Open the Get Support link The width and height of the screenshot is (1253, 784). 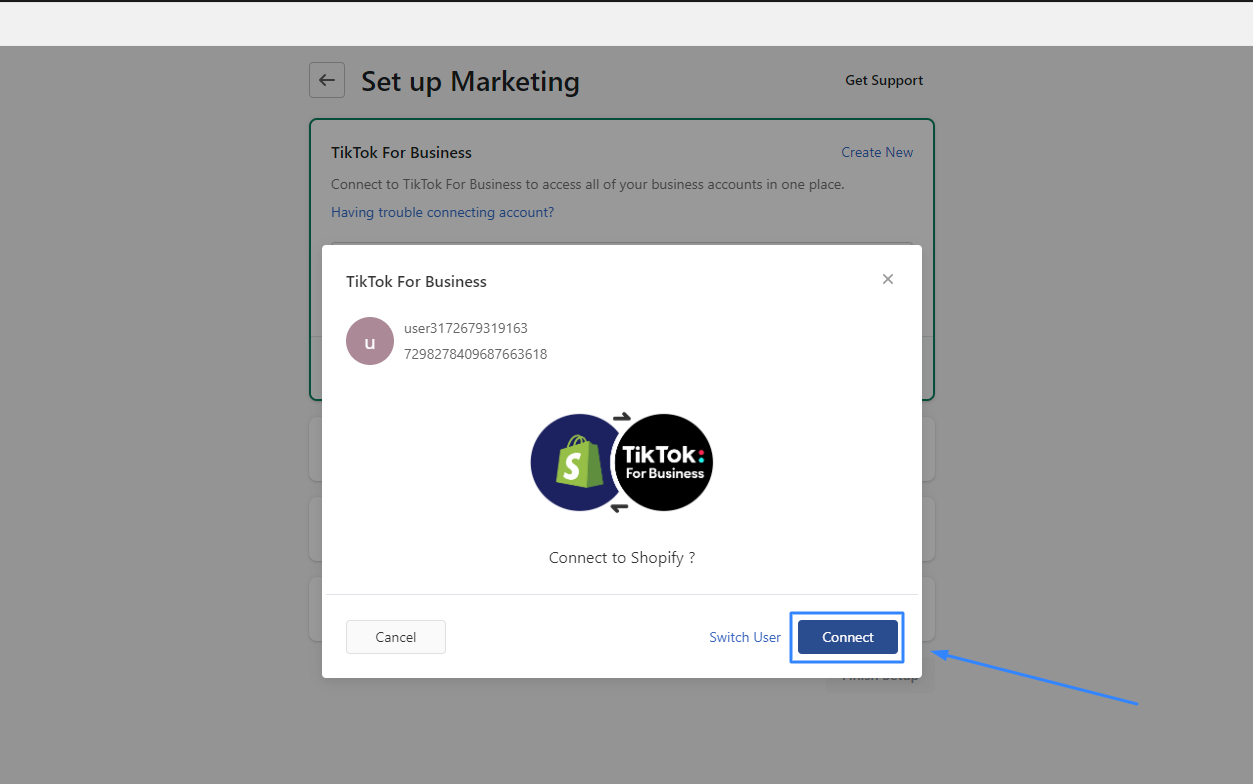[884, 80]
